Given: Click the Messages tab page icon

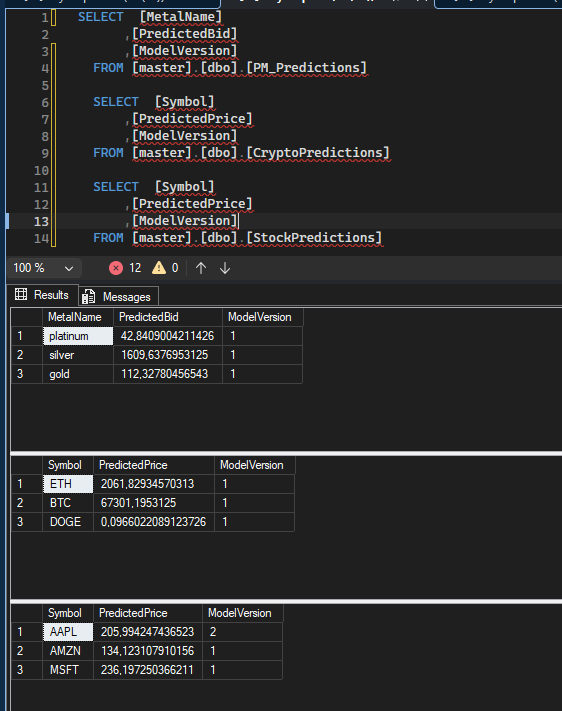Looking at the screenshot, I should click(88, 297).
